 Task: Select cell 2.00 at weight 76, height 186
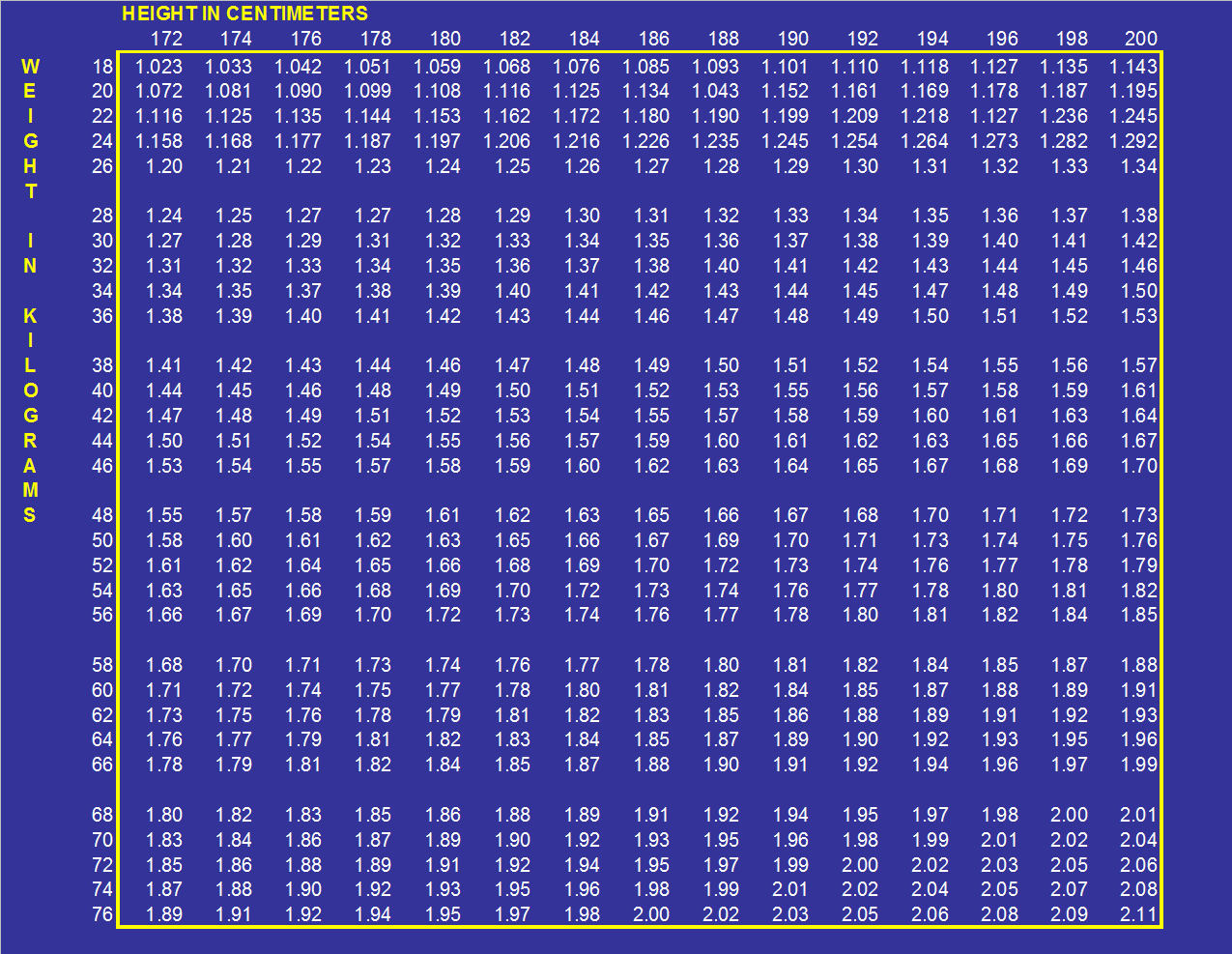[651, 914]
